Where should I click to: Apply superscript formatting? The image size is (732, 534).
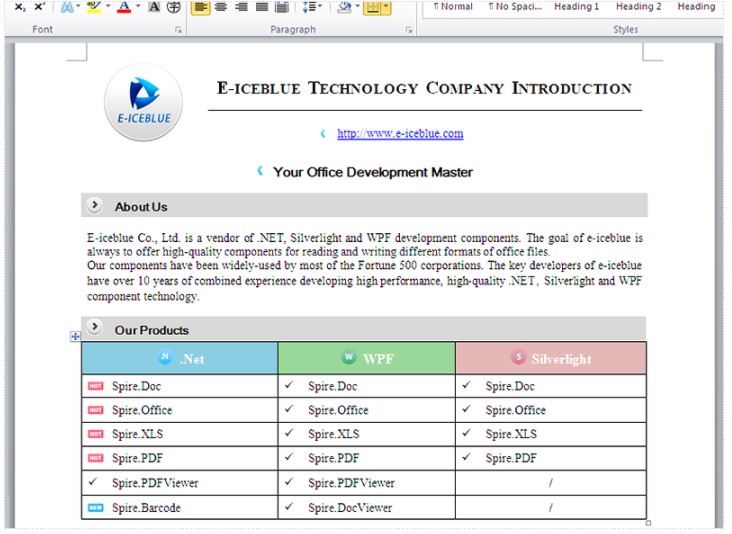click(x=40, y=7)
